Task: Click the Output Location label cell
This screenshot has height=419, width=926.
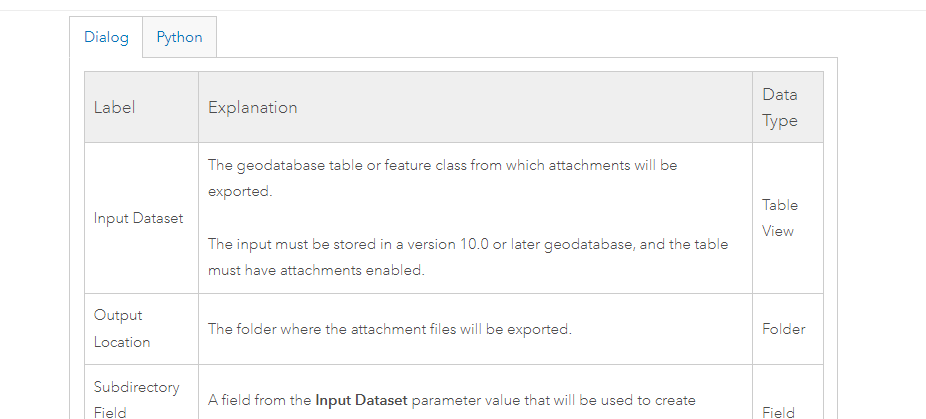Action: point(122,328)
